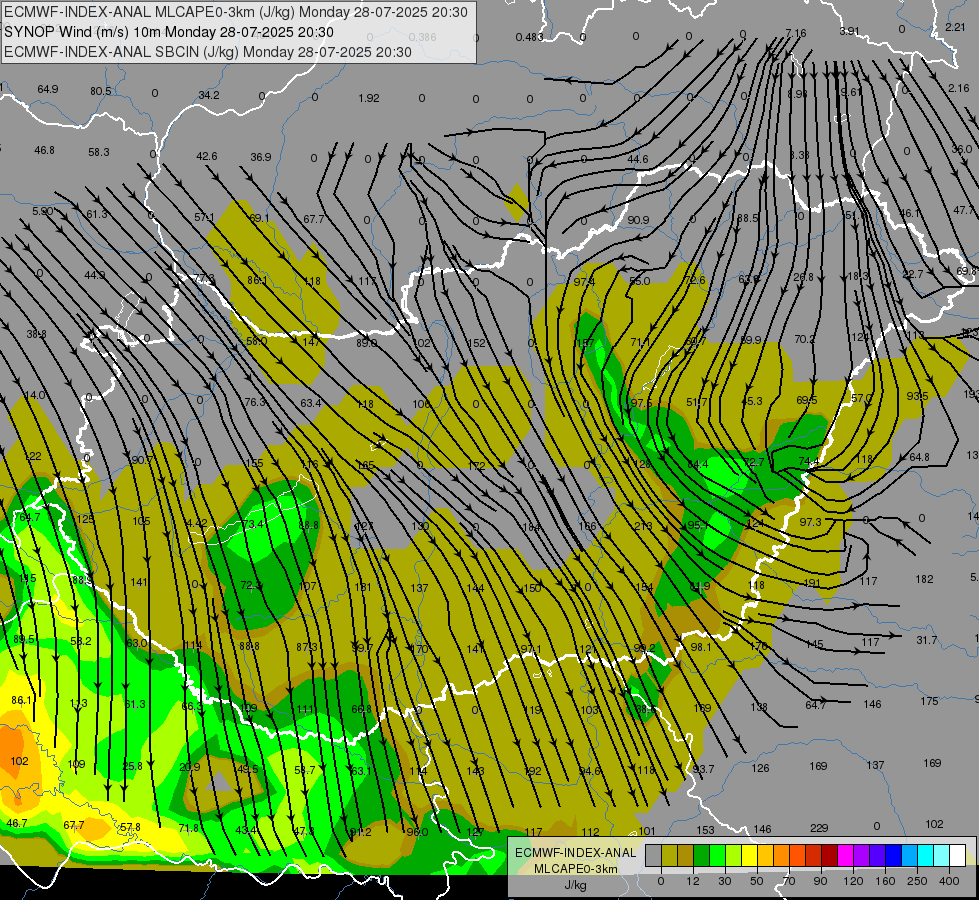The height and width of the screenshot is (900, 979).
Task: Pick the pale cyan legend swatch above 400
Action: [x=942, y=855]
